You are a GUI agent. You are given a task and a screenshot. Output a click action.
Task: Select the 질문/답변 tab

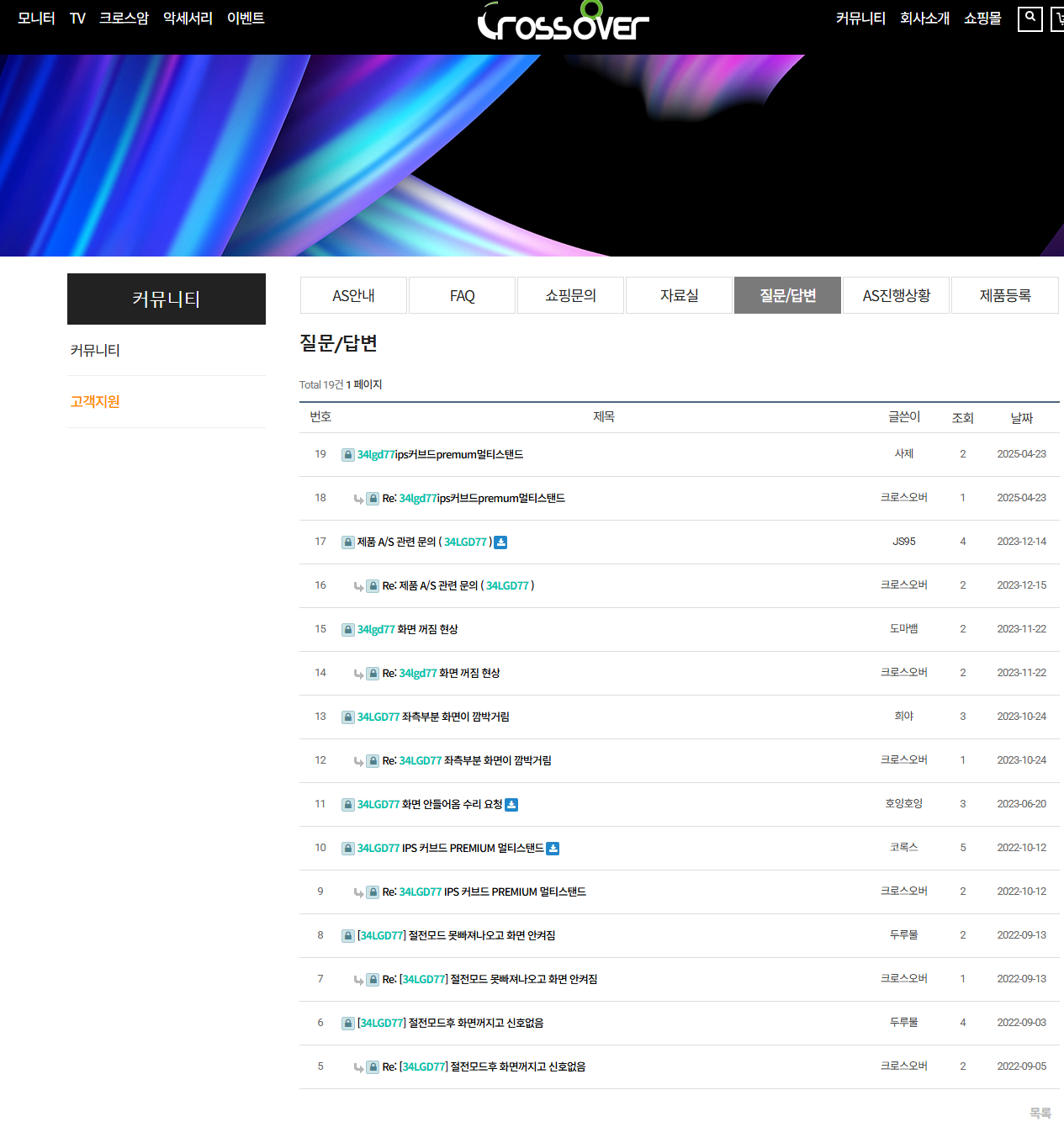click(x=787, y=295)
